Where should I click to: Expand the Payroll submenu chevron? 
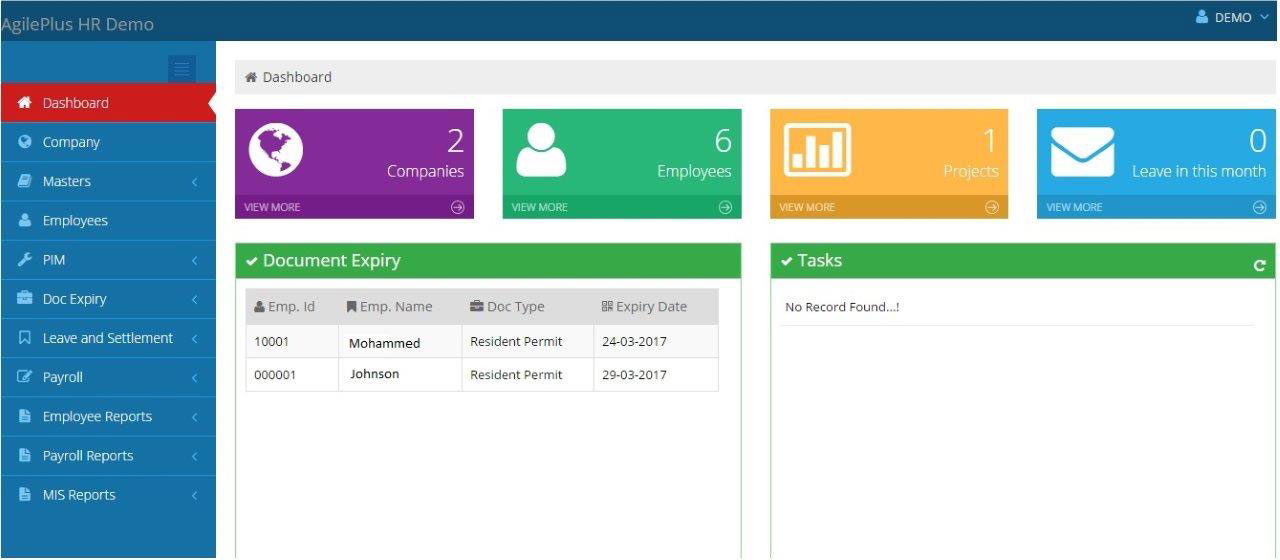(x=194, y=377)
